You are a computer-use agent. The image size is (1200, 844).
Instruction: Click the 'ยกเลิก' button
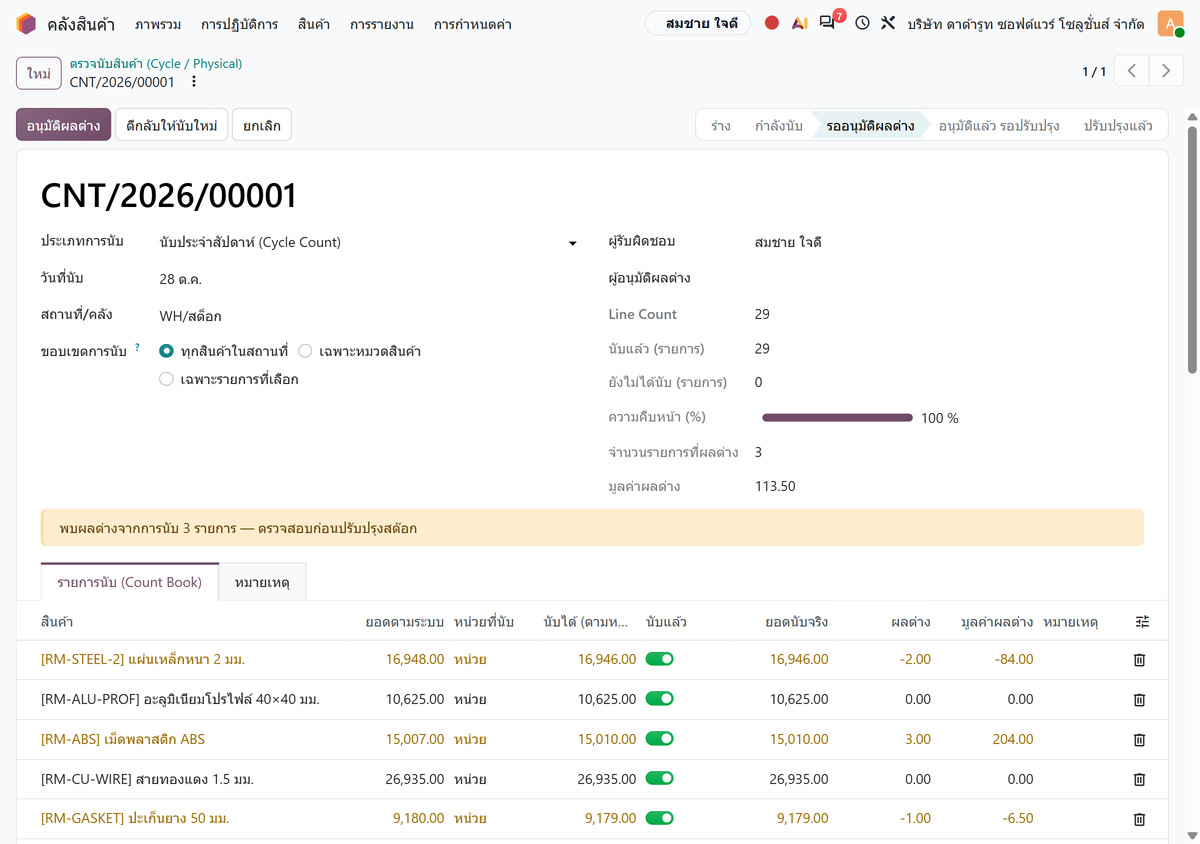click(x=262, y=125)
